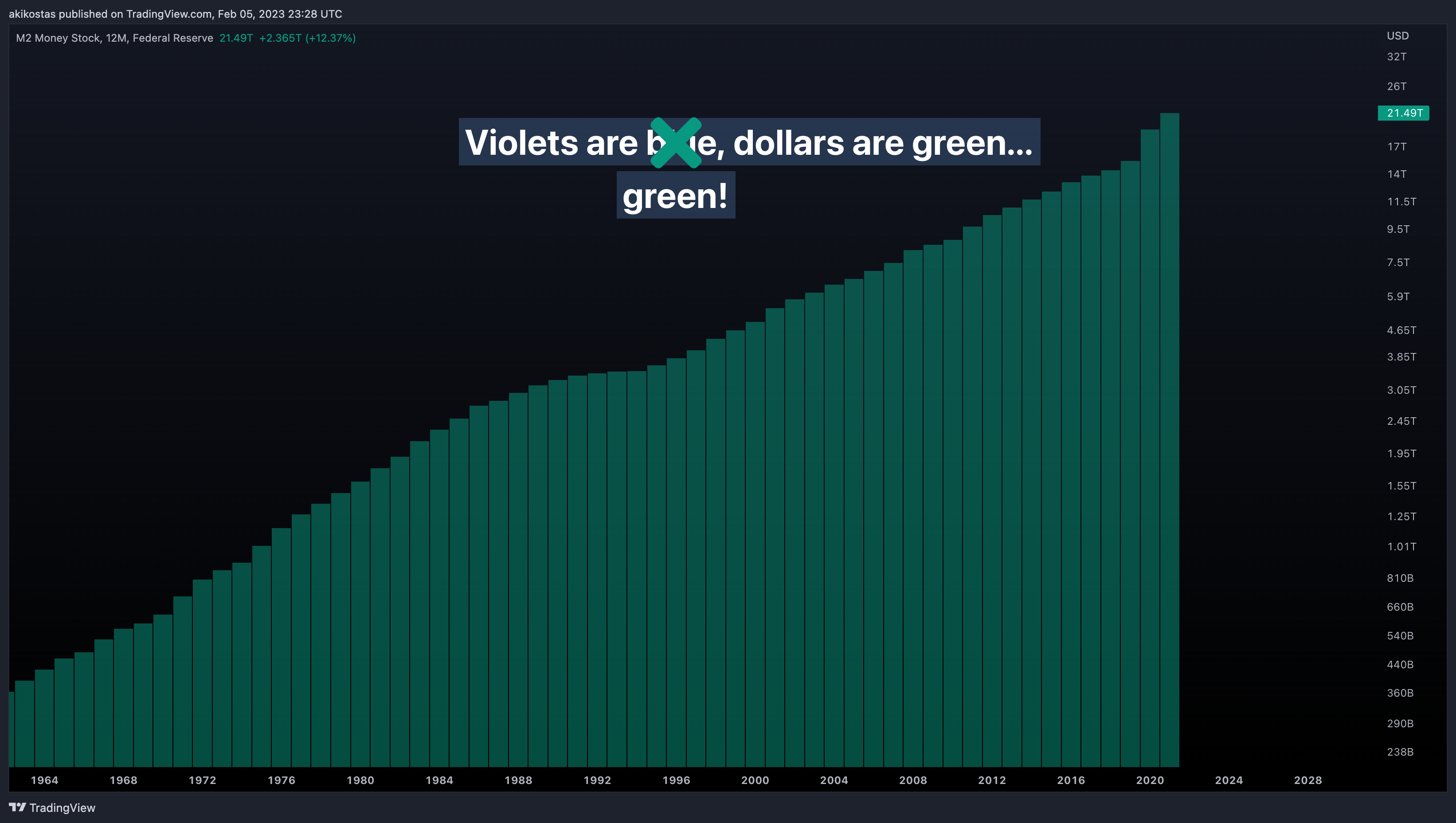Click the 'green!' text box
The width and height of the screenshot is (1456, 823).
click(x=675, y=195)
